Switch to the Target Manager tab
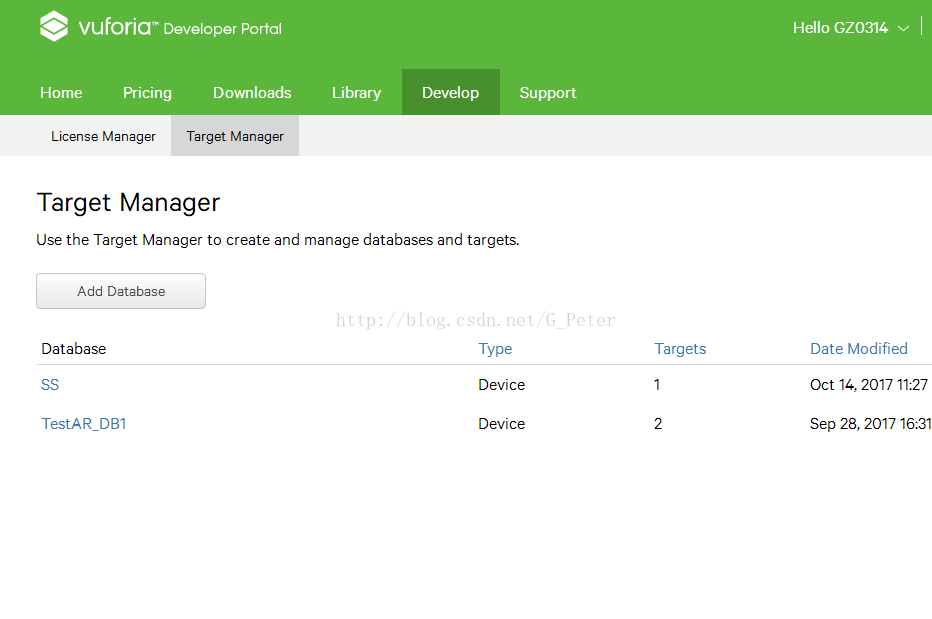932x619 pixels. [235, 136]
